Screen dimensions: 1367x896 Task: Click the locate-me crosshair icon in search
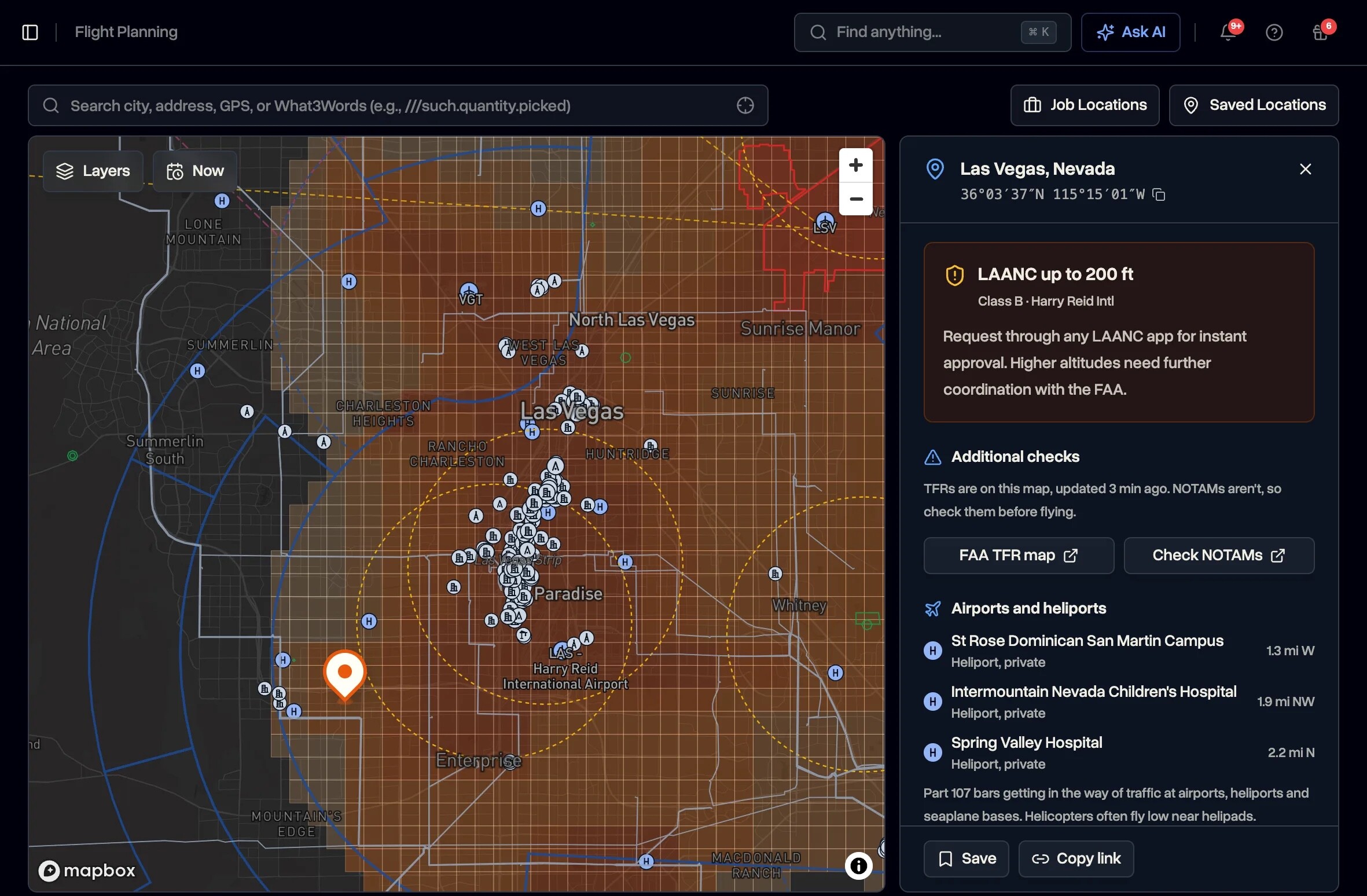click(x=745, y=105)
